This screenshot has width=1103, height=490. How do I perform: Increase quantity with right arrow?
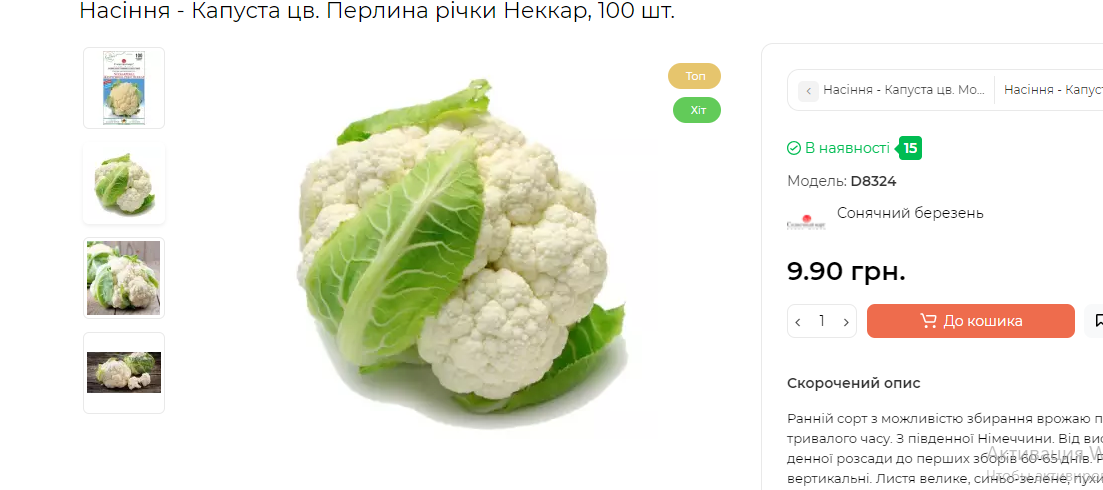846,322
